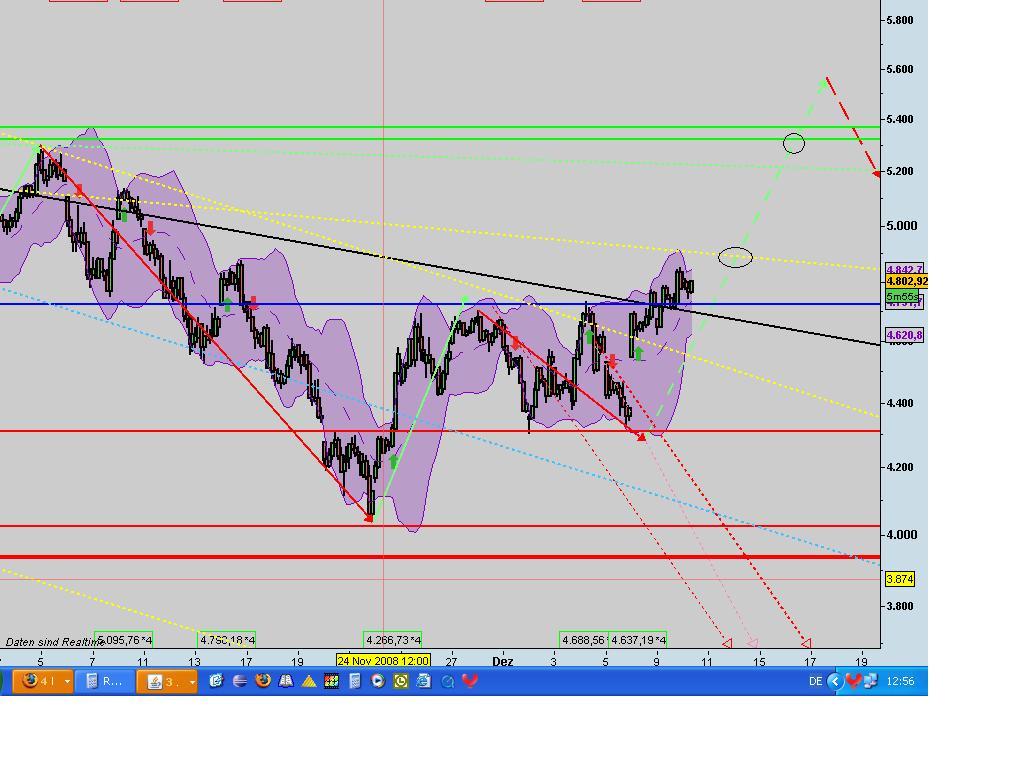The image size is (1024, 768).
Task: Click the pivot label 4.760,18*4
Action: (227, 639)
